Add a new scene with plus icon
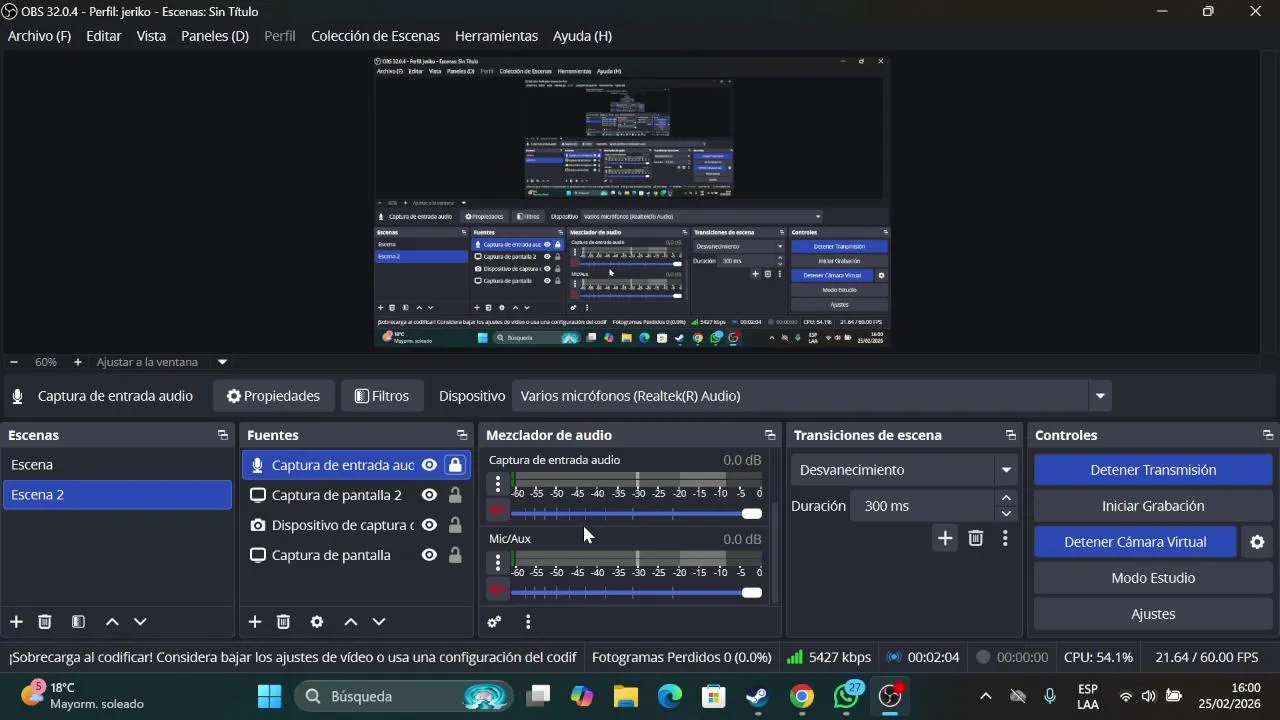Viewport: 1280px width, 720px height. point(16,622)
